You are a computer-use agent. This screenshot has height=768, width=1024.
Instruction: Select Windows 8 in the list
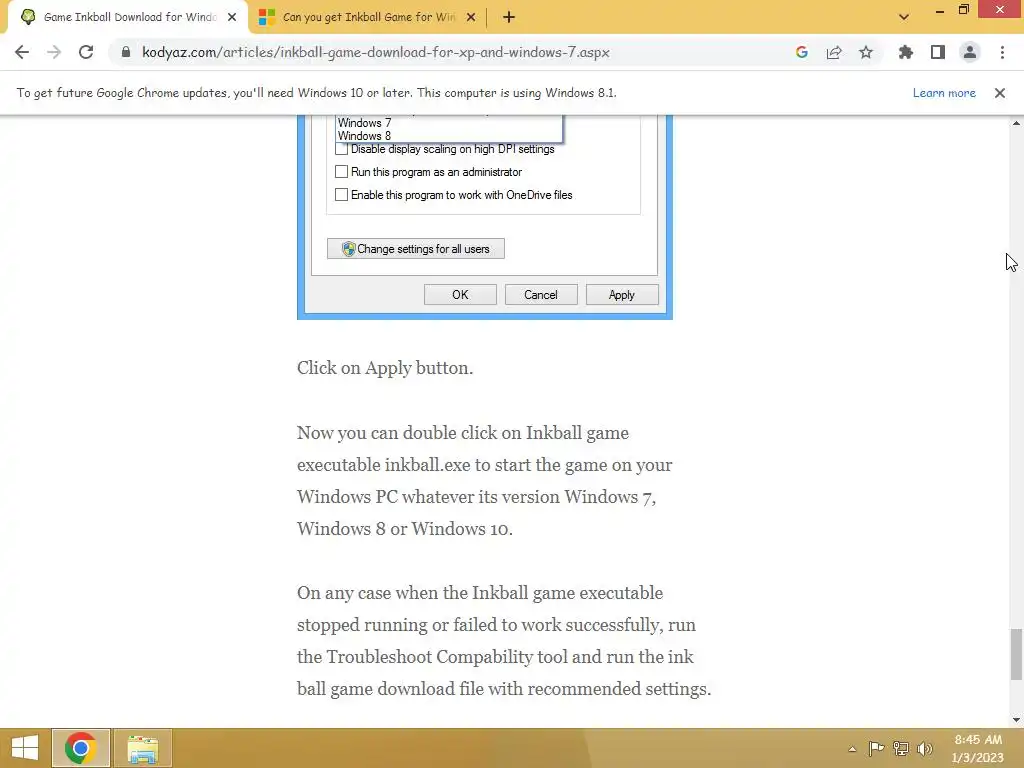point(364,136)
